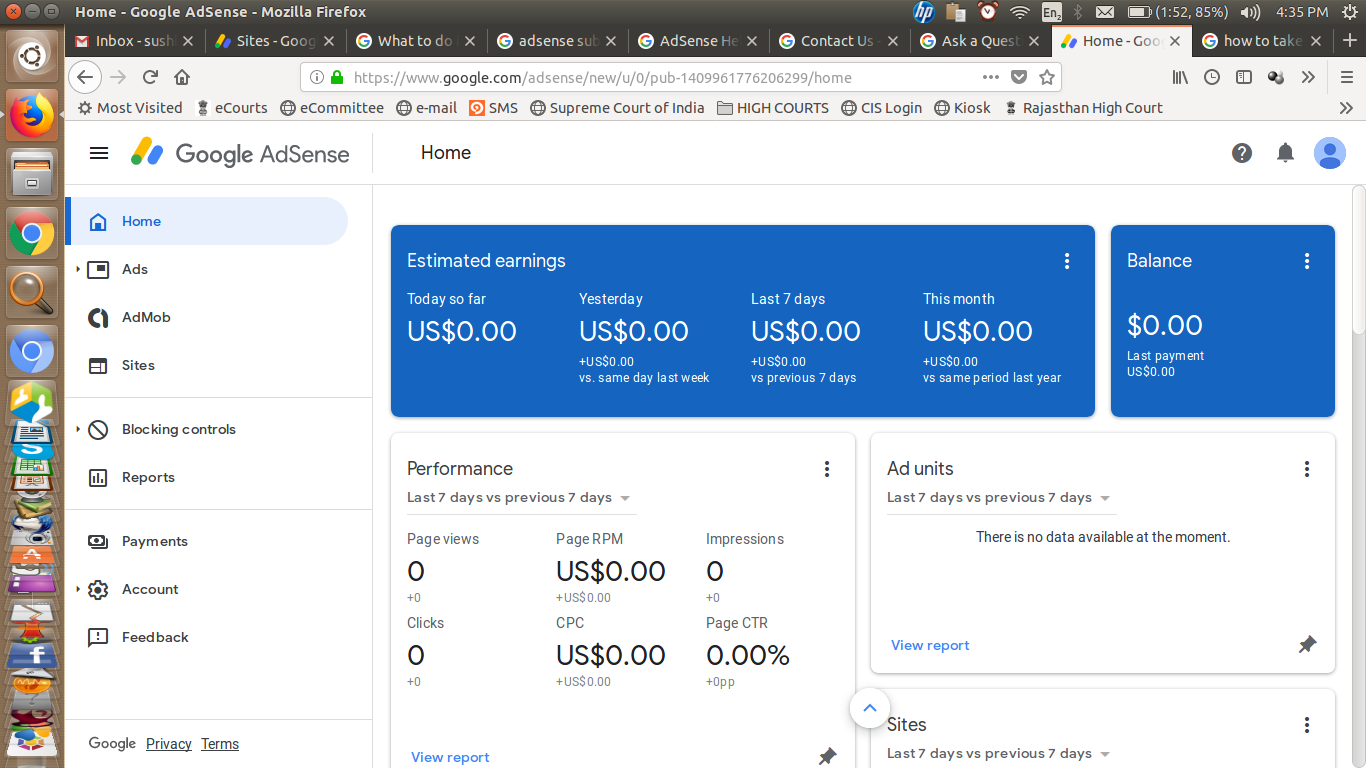The height and width of the screenshot is (768, 1366).
Task: Open the volume indicator in top panel
Action: coord(1249,12)
